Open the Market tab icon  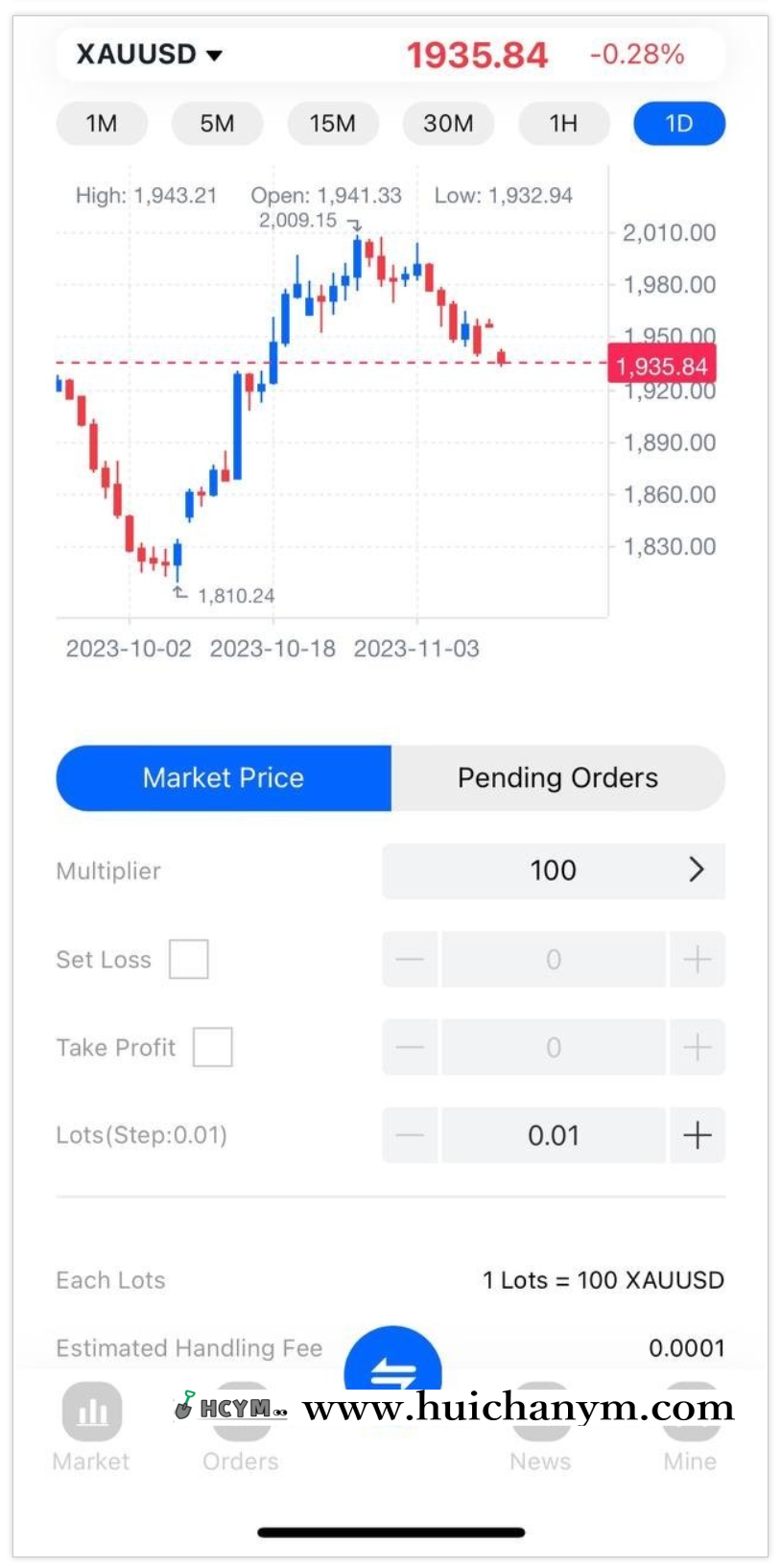[92, 1413]
